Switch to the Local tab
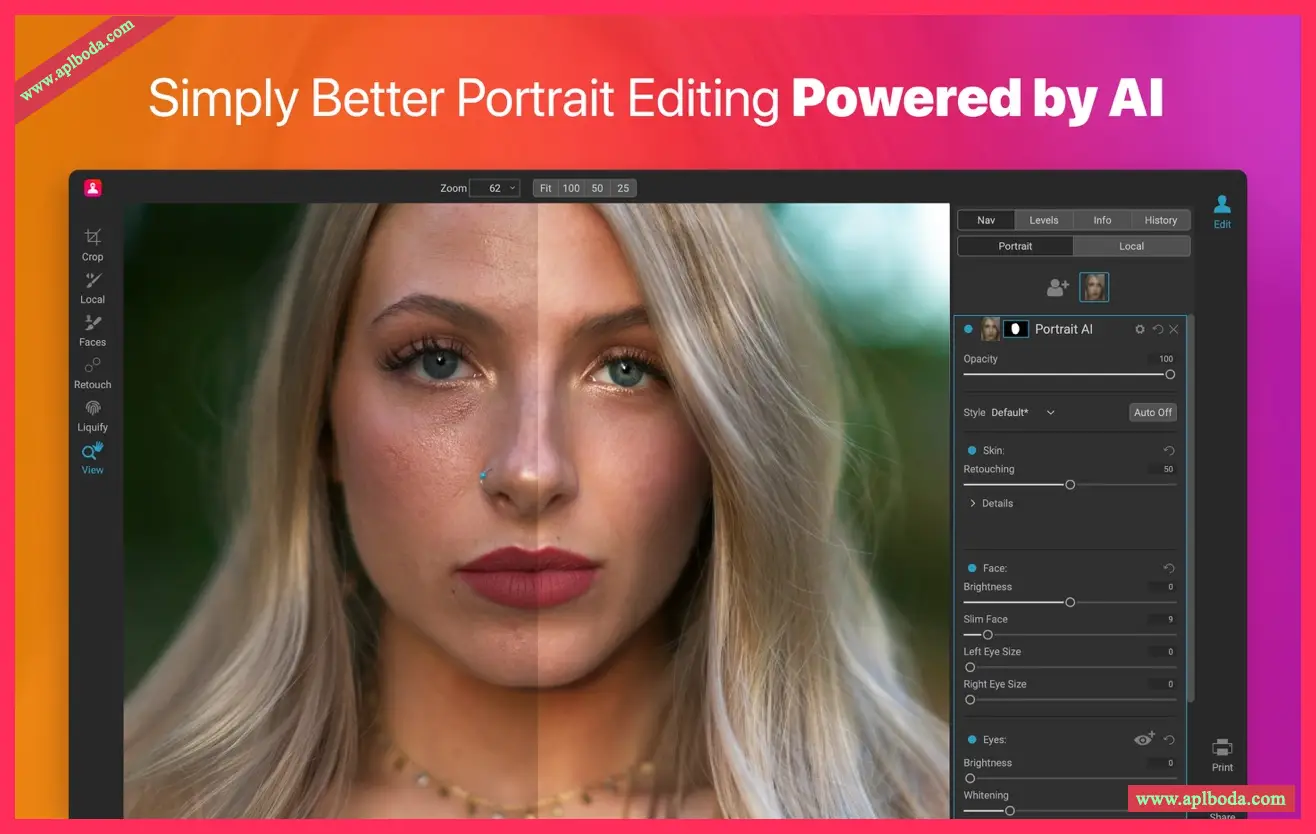 [x=1131, y=246]
